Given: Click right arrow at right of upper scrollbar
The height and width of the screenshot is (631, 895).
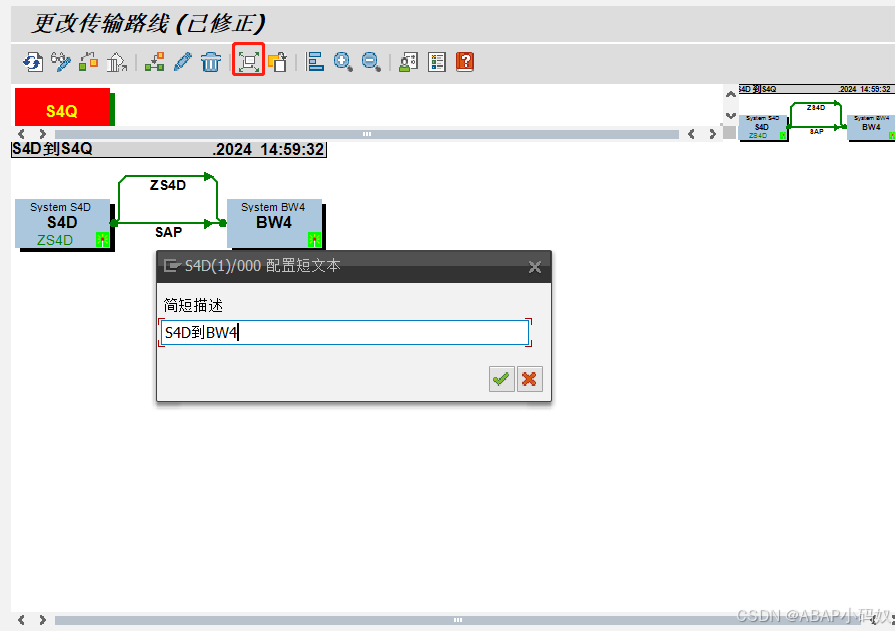Looking at the screenshot, I should [x=712, y=134].
